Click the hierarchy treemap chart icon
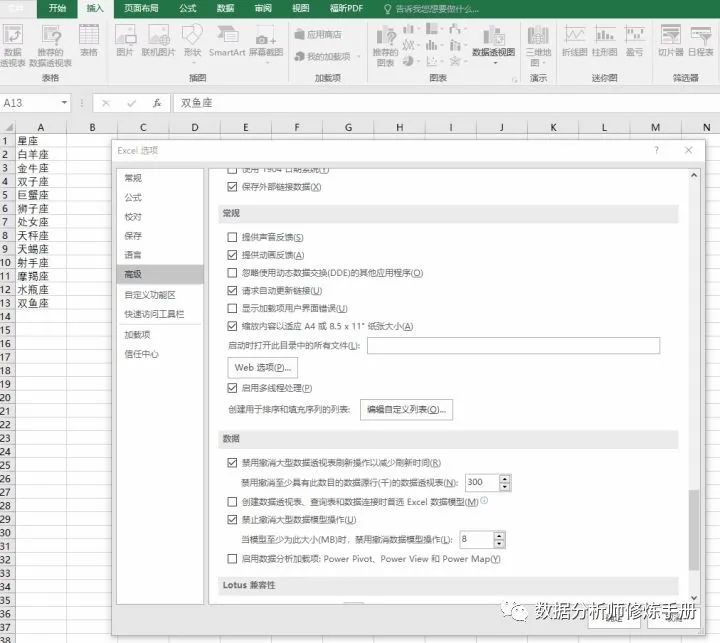 coord(432,30)
